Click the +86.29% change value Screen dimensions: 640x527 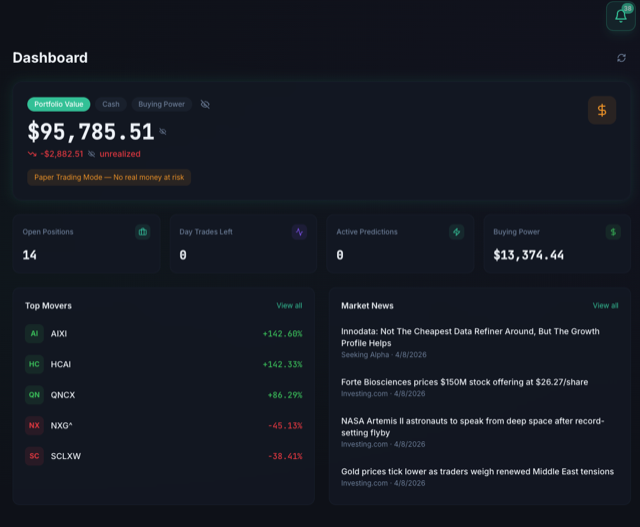(285, 395)
